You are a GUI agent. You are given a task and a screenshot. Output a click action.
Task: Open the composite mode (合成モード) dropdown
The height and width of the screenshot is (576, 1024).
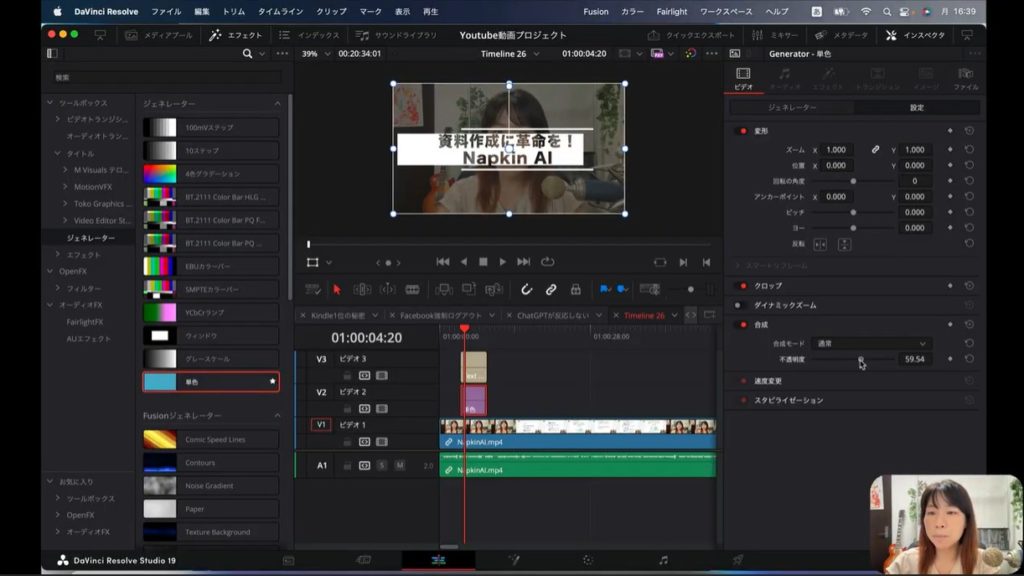[x=870, y=343]
